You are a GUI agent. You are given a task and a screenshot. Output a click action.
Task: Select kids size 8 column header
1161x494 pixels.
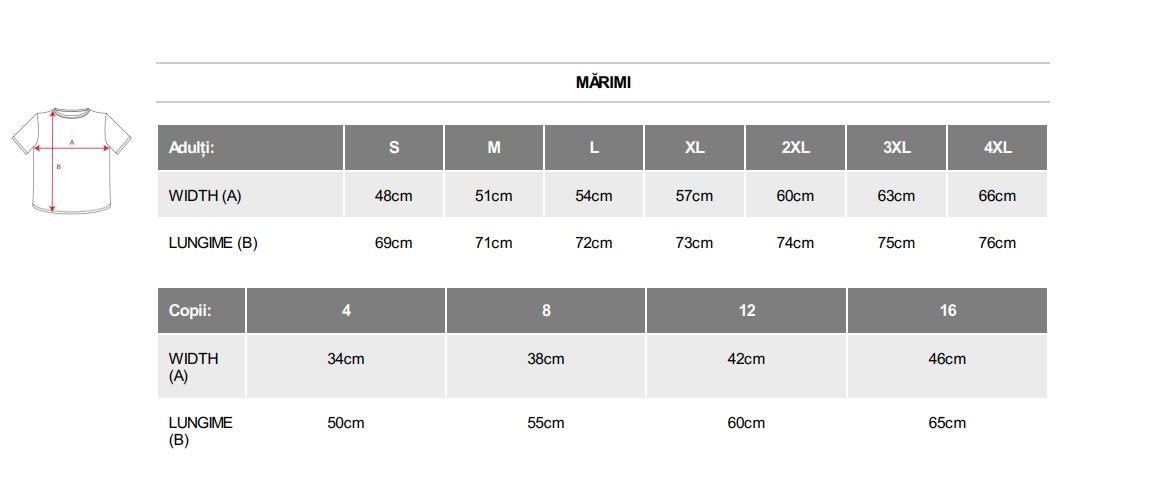[x=546, y=310]
